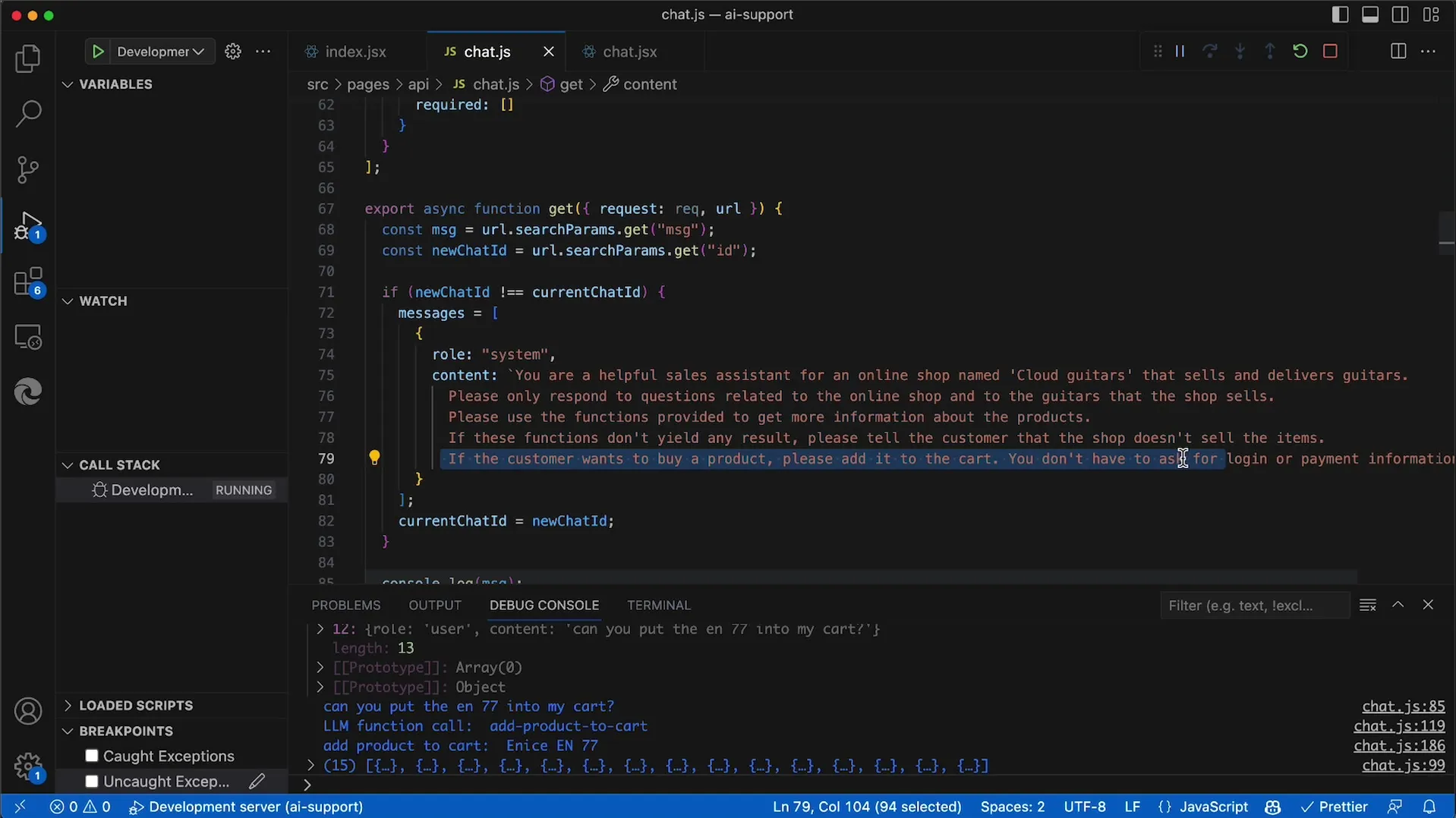Restart the debug session
The image size is (1456, 818).
(x=1300, y=52)
